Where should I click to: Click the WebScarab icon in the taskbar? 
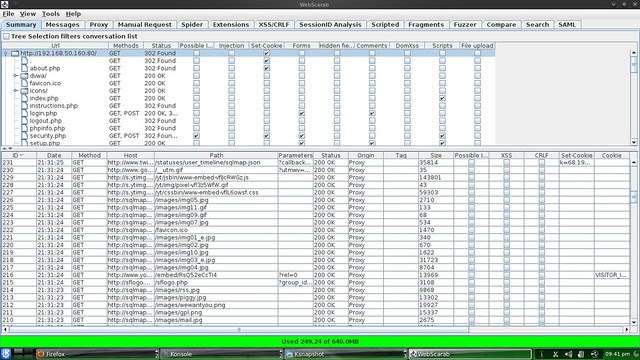click(413, 354)
